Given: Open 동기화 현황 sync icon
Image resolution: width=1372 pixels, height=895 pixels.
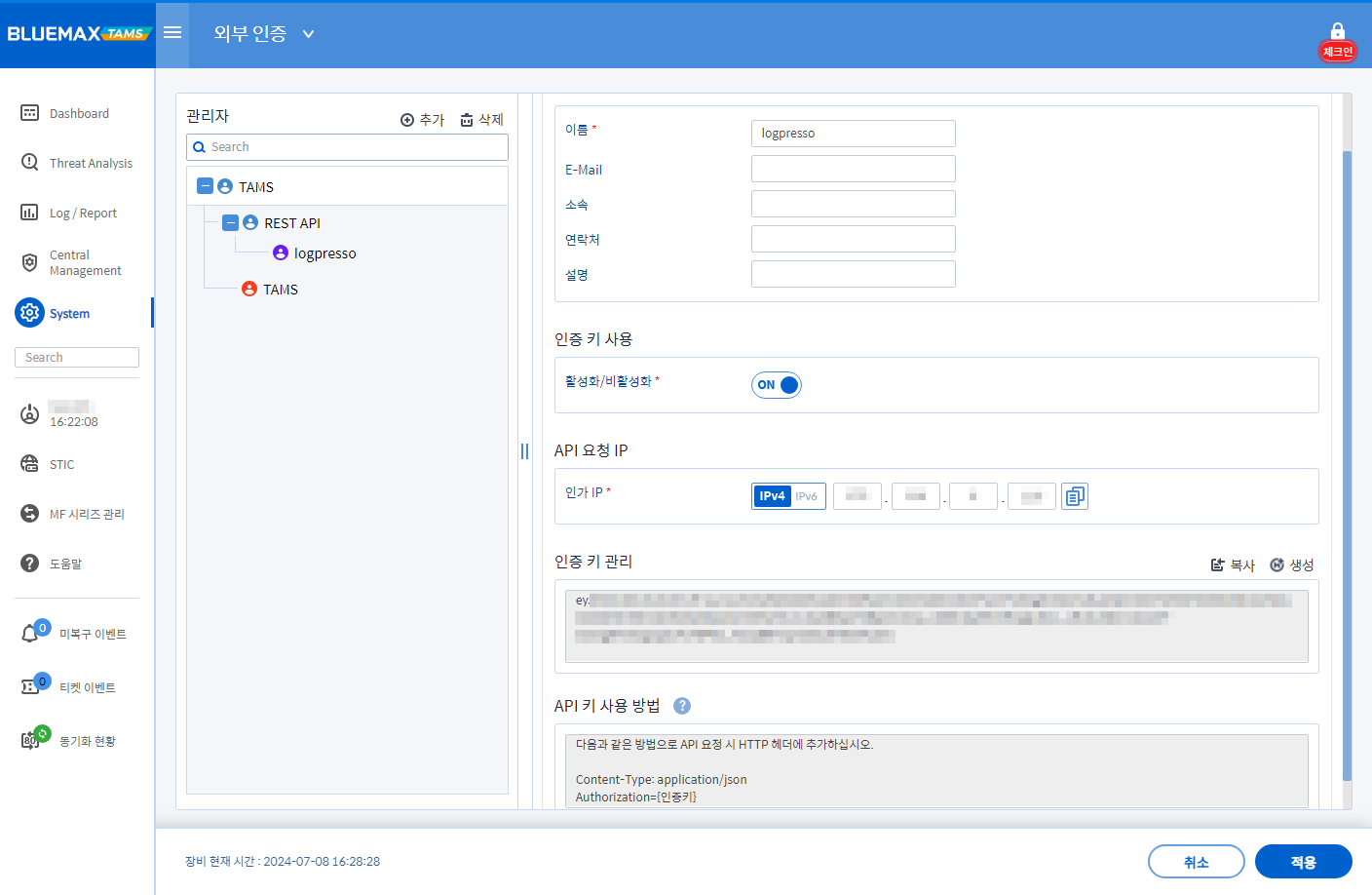Looking at the screenshot, I should click(30, 741).
